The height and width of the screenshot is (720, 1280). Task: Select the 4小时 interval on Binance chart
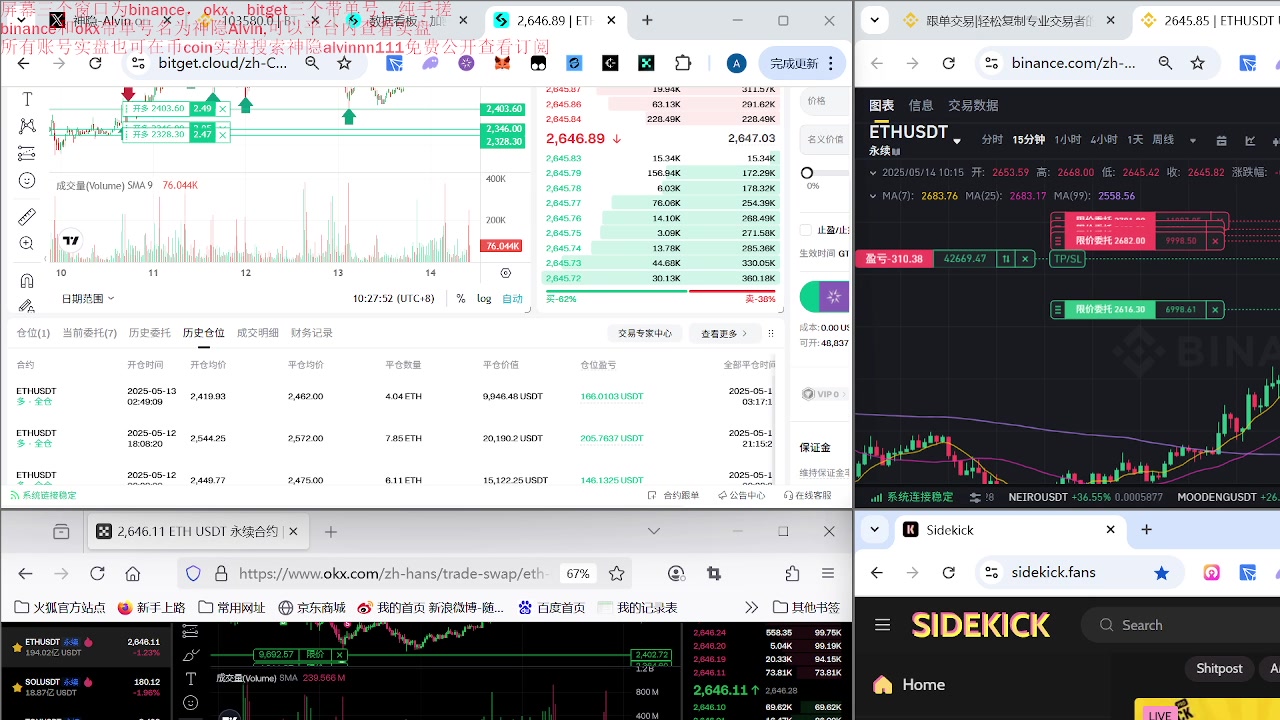pyautogui.click(x=1103, y=139)
